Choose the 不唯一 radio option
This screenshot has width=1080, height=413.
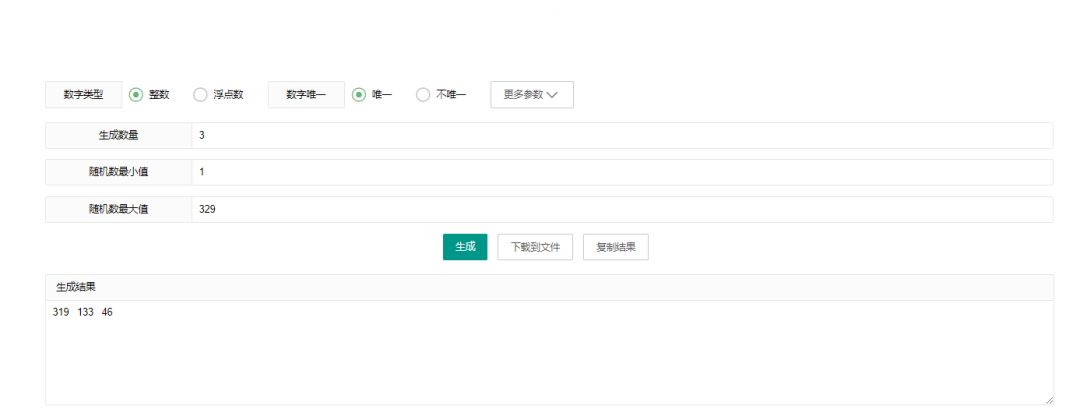(x=423, y=95)
